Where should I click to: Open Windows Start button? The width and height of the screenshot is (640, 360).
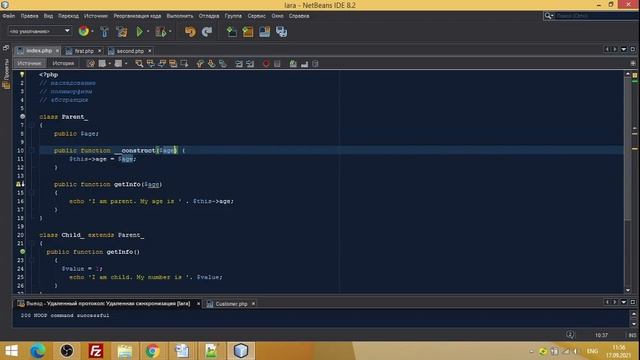point(11,351)
